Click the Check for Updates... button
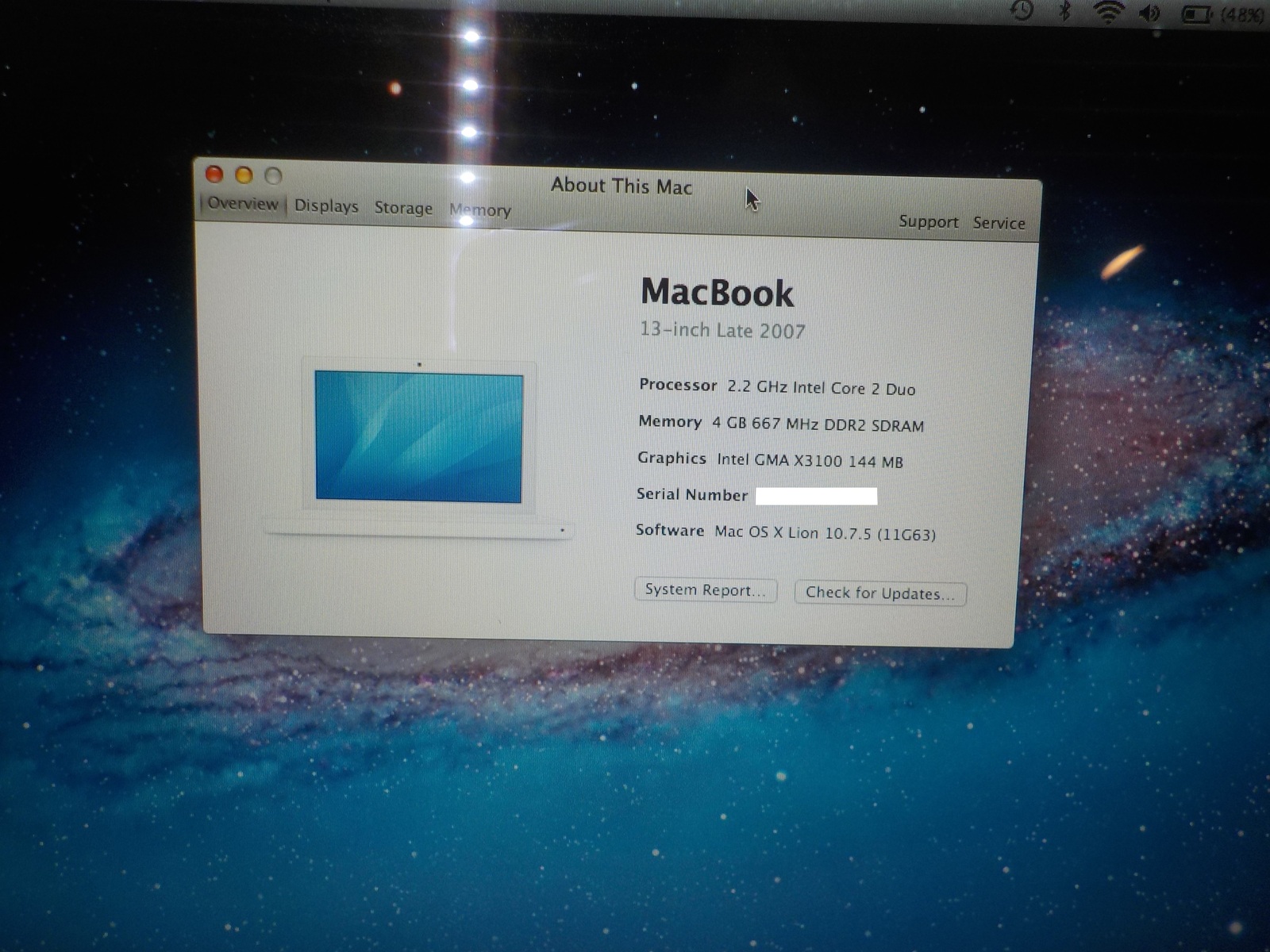The width and height of the screenshot is (1270, 952). tap(880, 593)
